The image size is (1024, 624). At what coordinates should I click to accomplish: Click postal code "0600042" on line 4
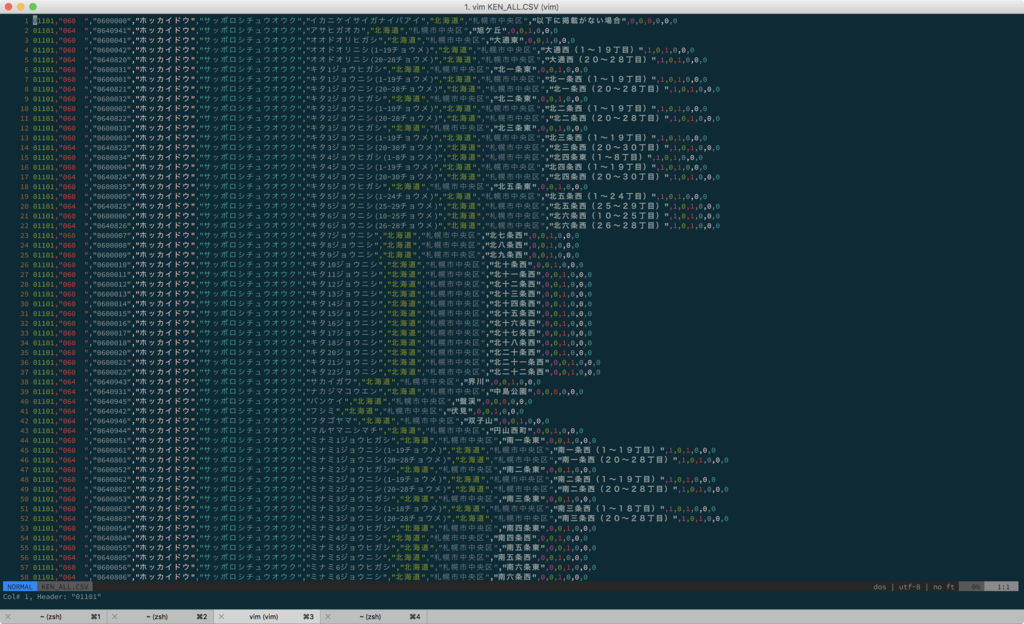[111, 50]
